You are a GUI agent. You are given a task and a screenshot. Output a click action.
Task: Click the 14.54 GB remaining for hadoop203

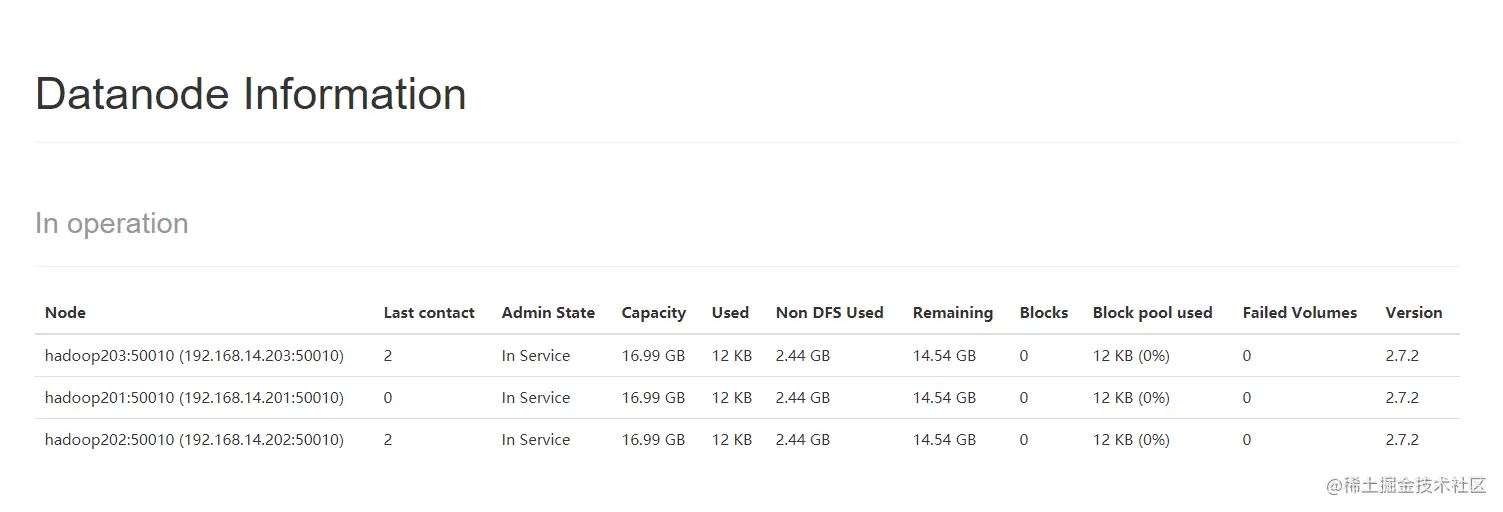click(944, 356)
